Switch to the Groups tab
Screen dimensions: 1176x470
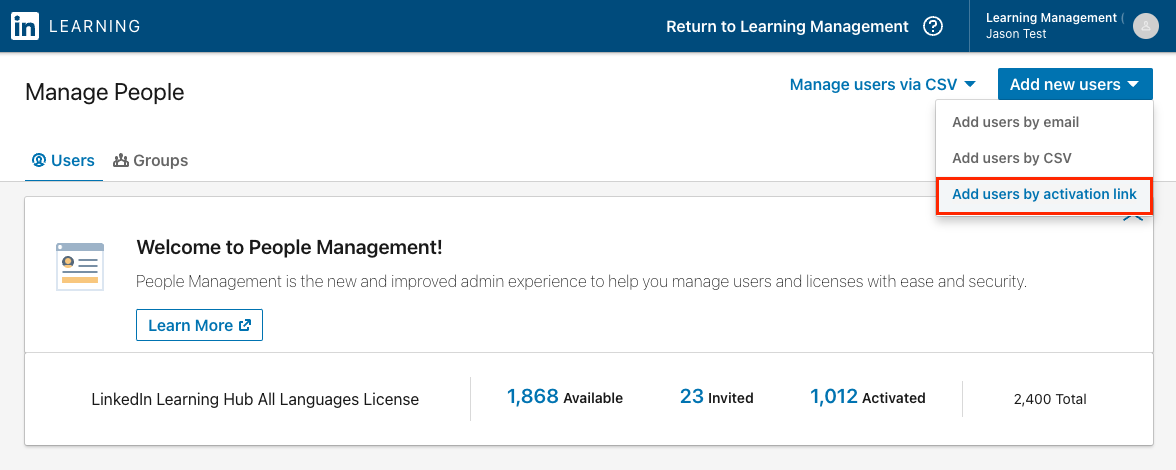[x=151, y=160]
